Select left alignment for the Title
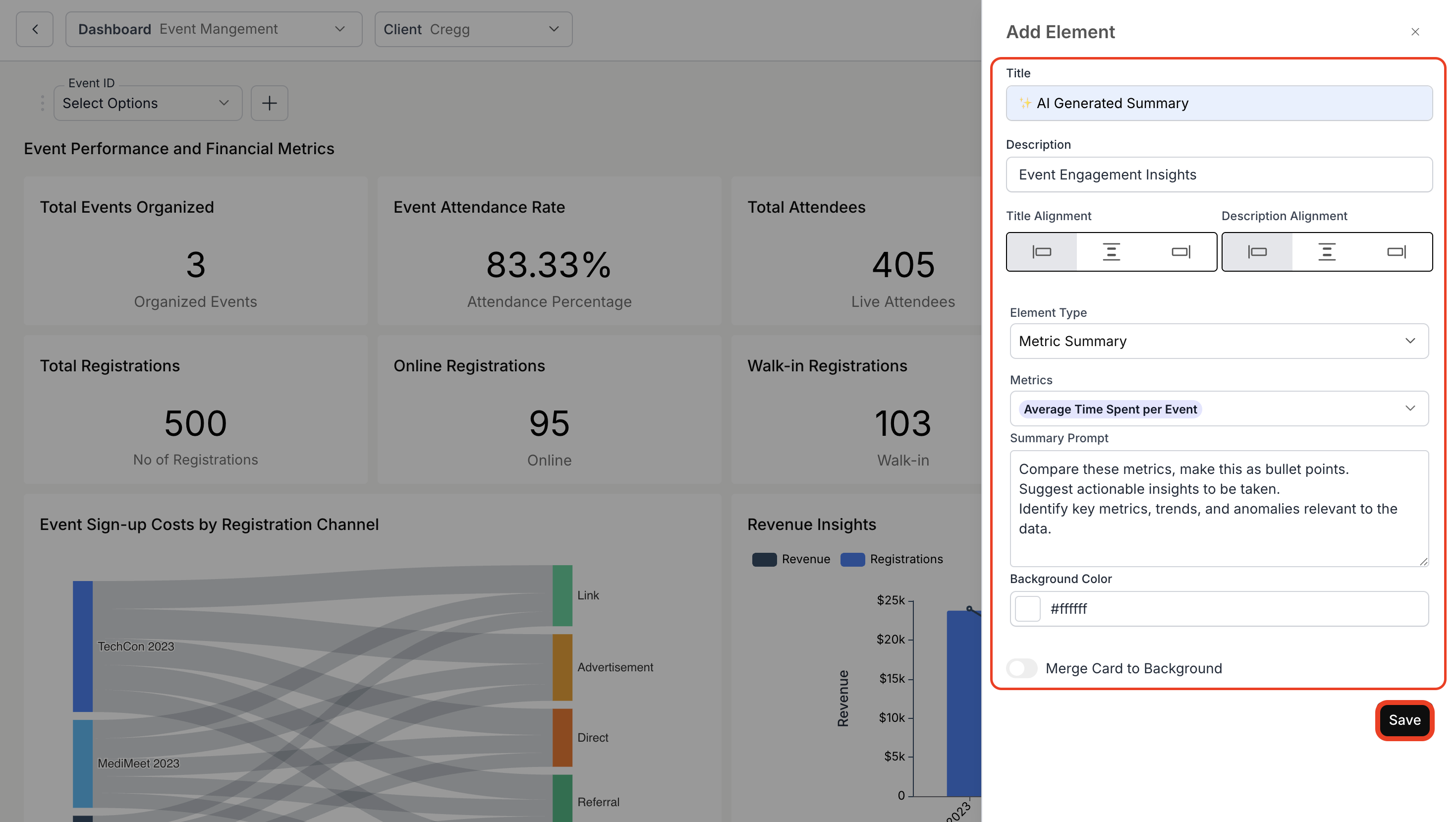The image size is (1456, 822). tap(1042, 252)
